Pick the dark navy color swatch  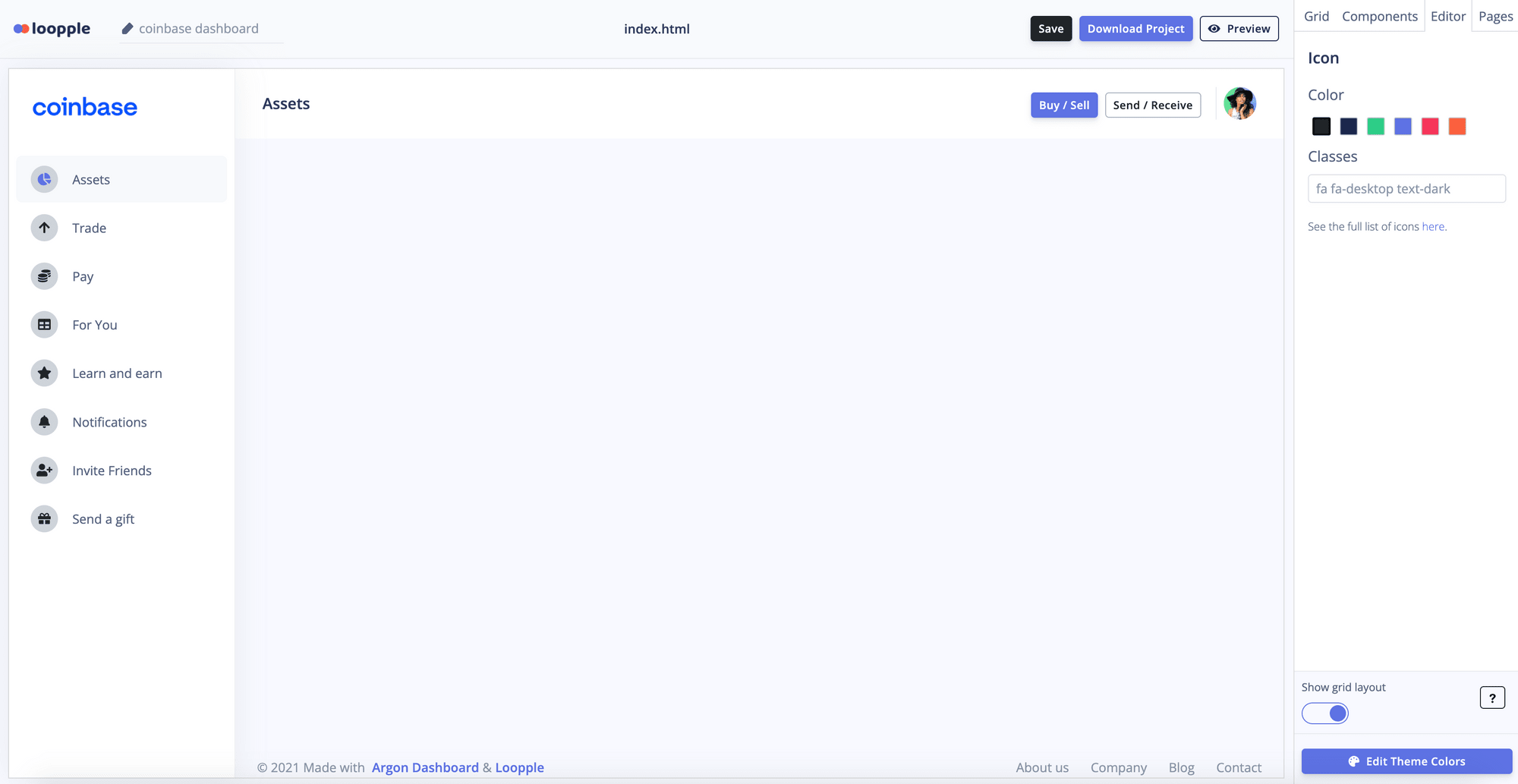coord(1349,126)
